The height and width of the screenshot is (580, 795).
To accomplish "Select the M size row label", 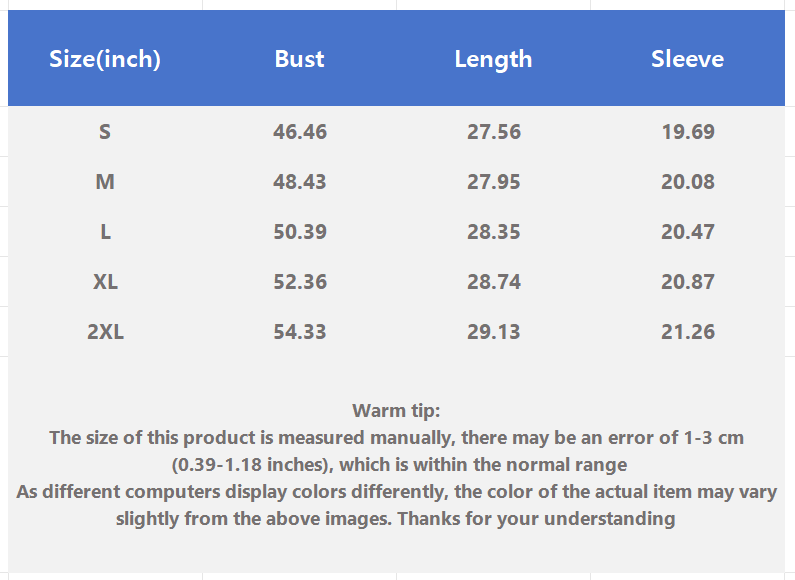I will click(x=105, y=182).
